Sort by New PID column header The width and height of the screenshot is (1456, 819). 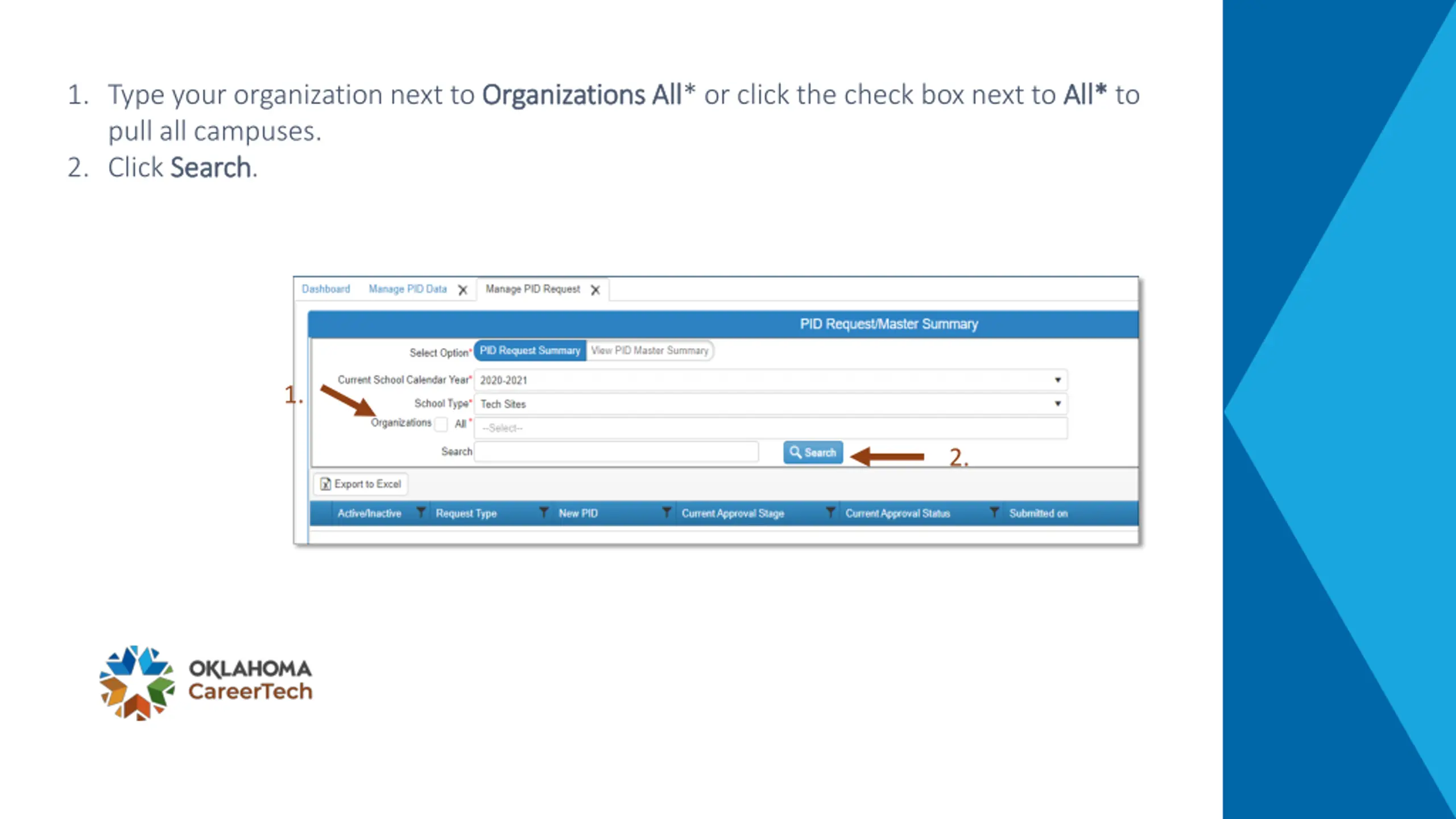(x=578, y=513)
